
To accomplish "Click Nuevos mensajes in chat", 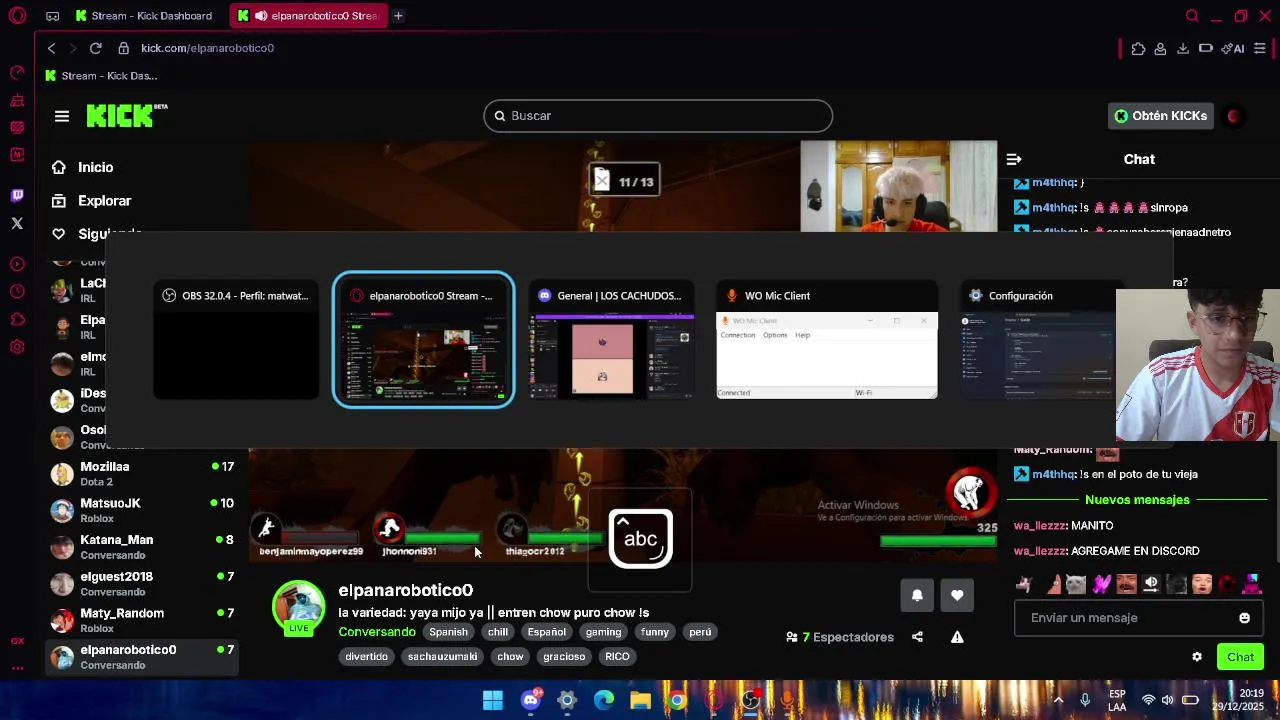I will [1137, 500].
